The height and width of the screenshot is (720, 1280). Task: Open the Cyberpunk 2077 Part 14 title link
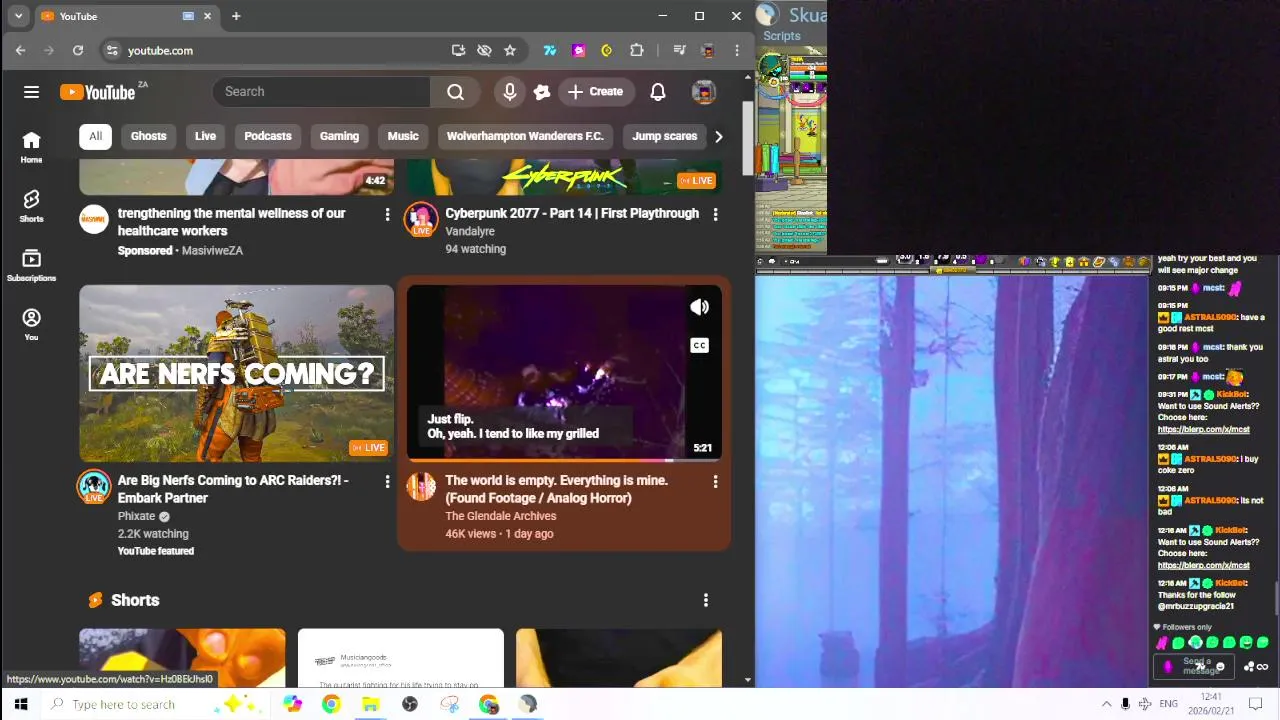(x=572, y=213)
